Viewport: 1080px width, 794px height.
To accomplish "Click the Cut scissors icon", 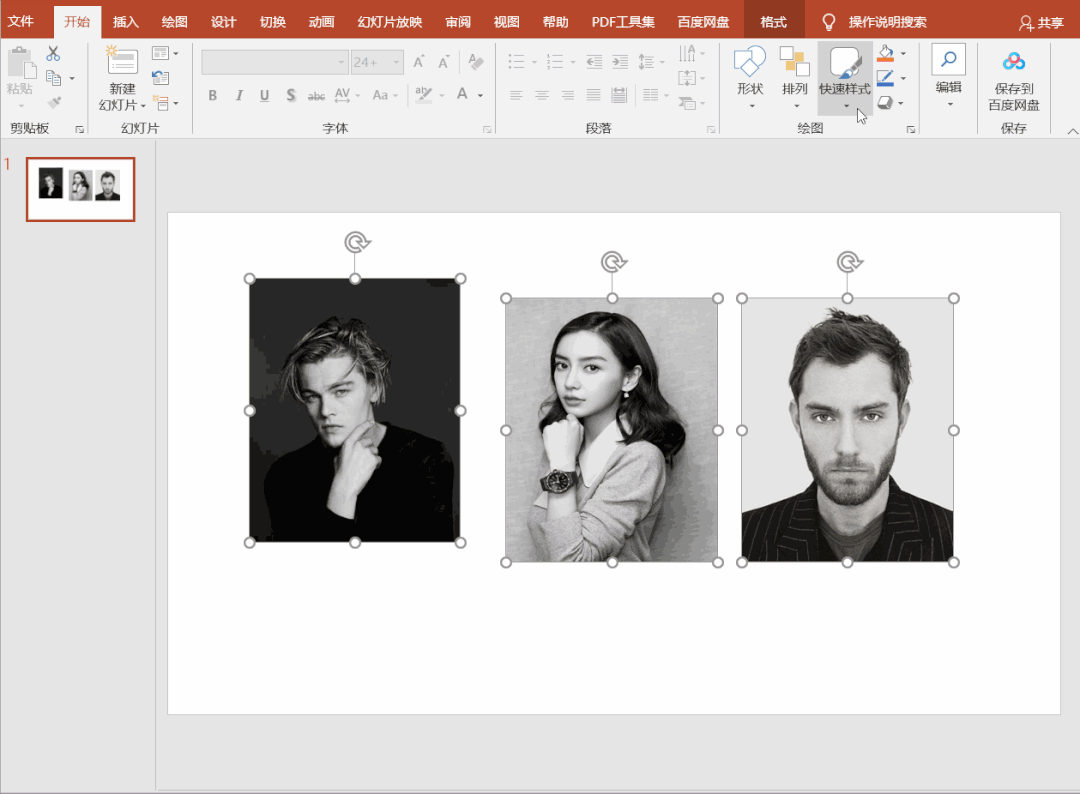I will [53, 54].
